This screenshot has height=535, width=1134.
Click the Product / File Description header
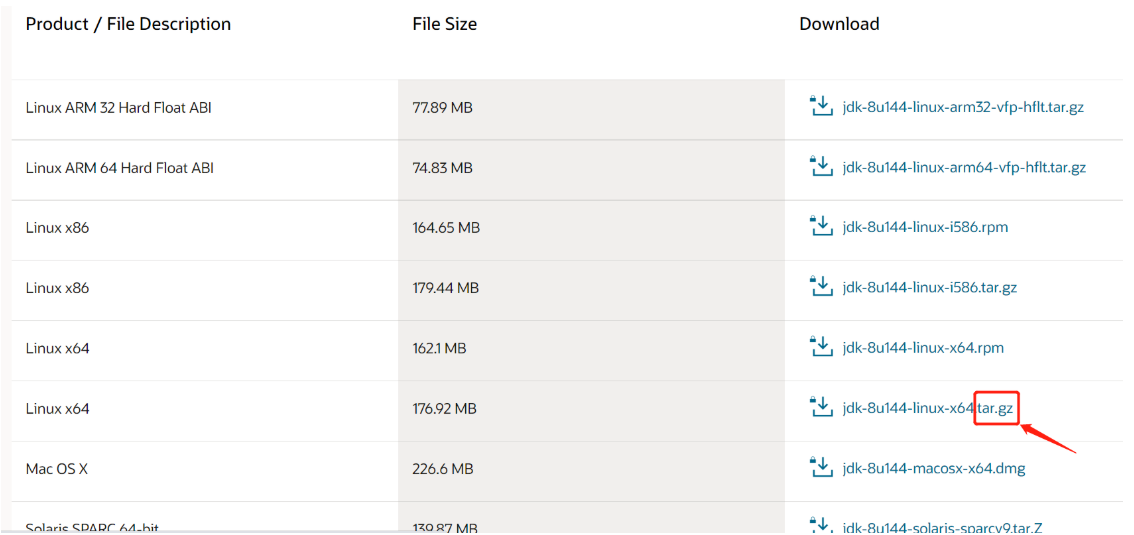point(128,24)
